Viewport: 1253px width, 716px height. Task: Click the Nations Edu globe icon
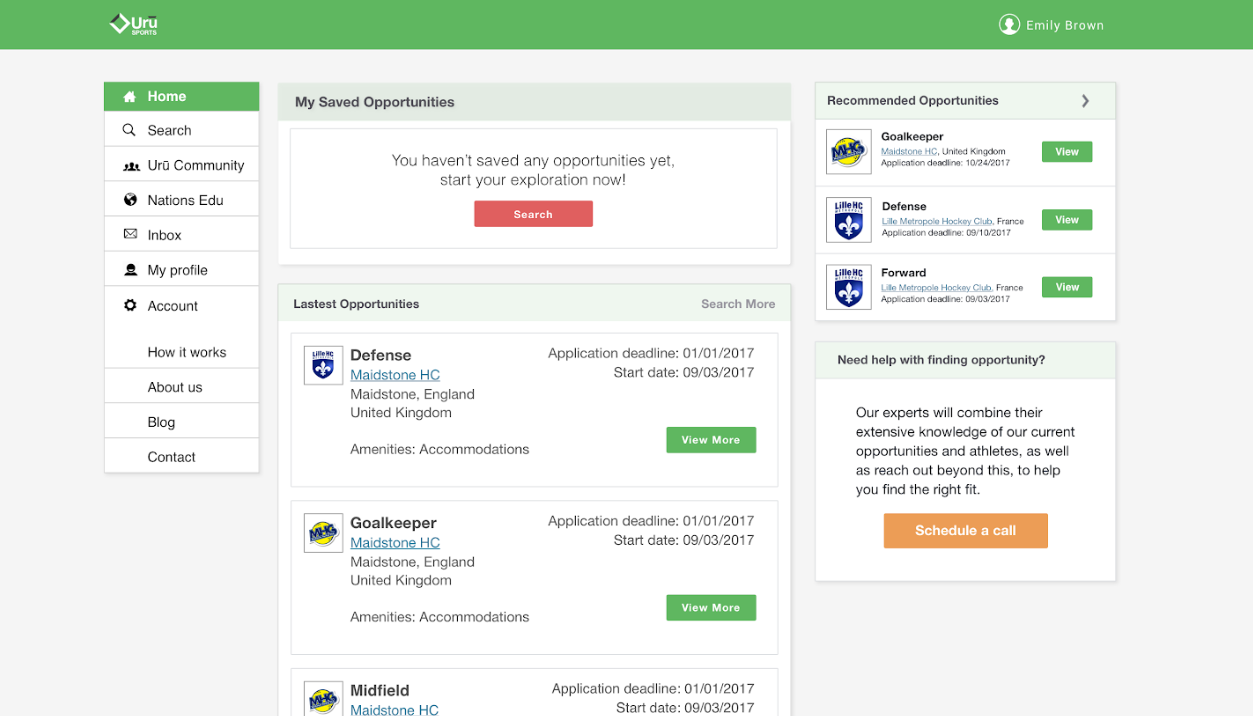click(130, 200)
